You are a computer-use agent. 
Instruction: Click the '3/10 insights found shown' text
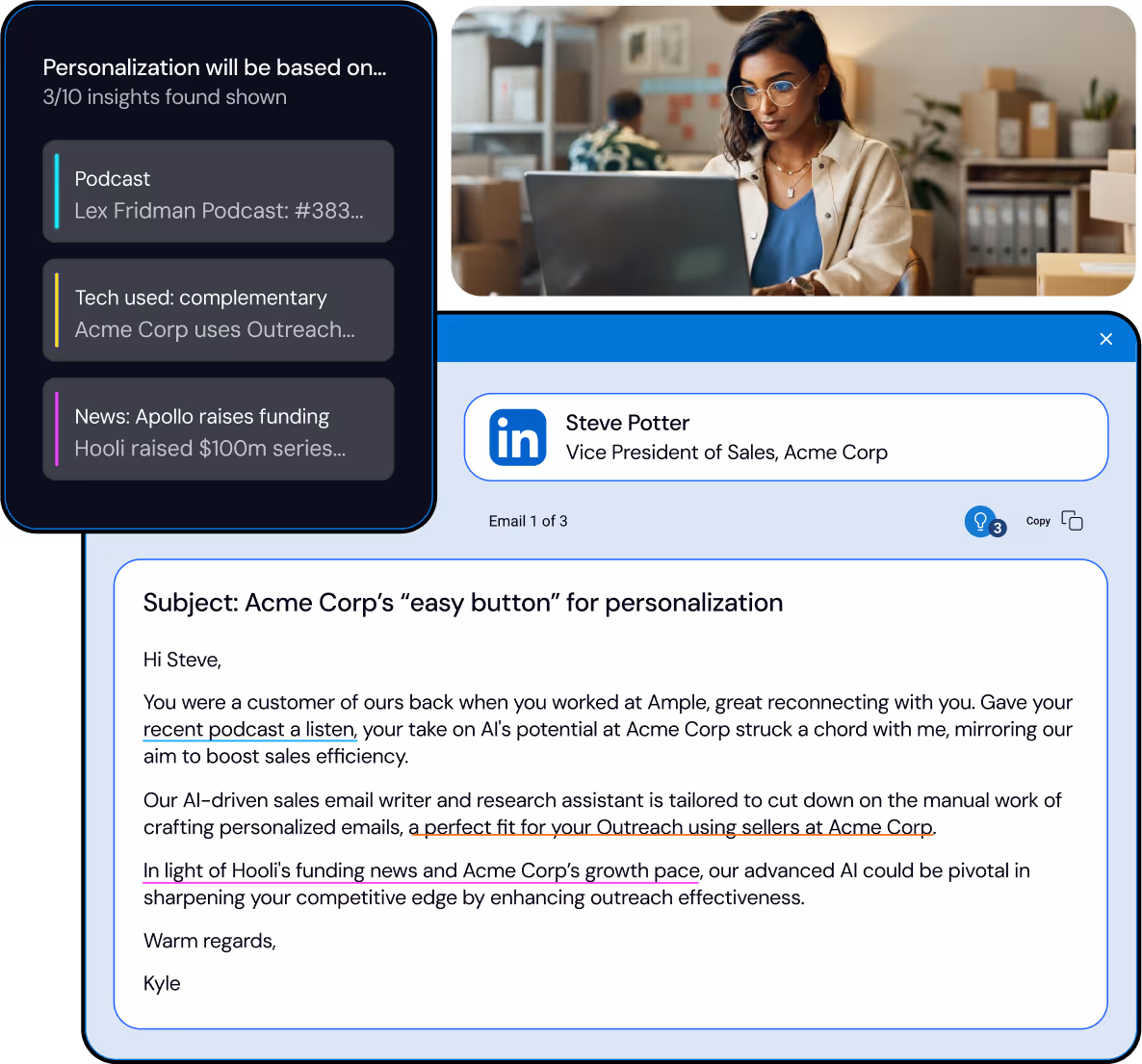pyautogui.click(x=165, y=97)
